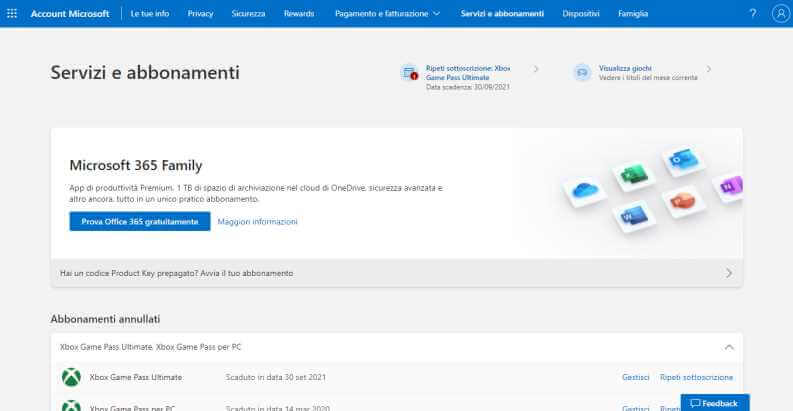Click the Word app icon
793x411 pixels.
coord(634,216)
